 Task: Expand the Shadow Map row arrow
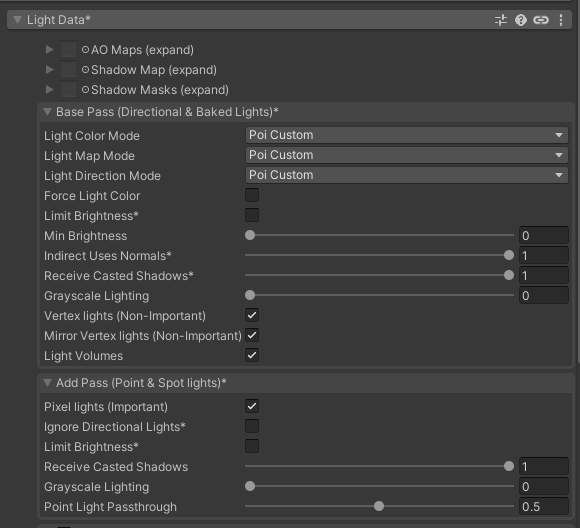49,70
